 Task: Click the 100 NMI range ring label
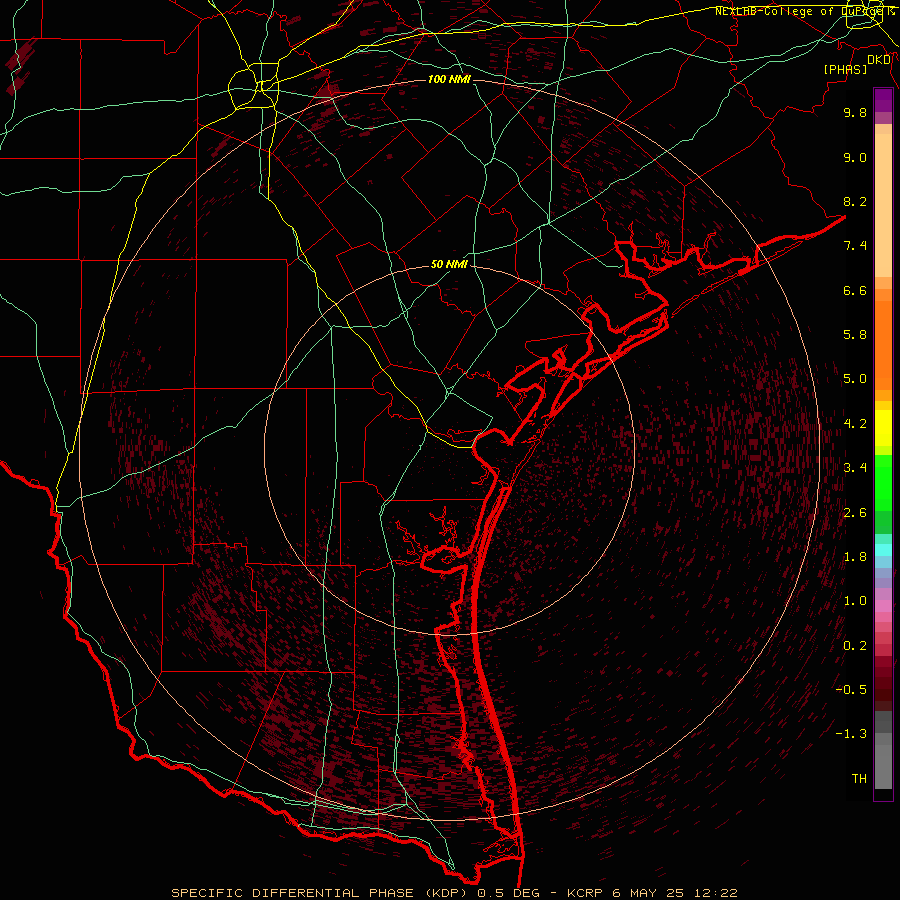click(449, 79)
